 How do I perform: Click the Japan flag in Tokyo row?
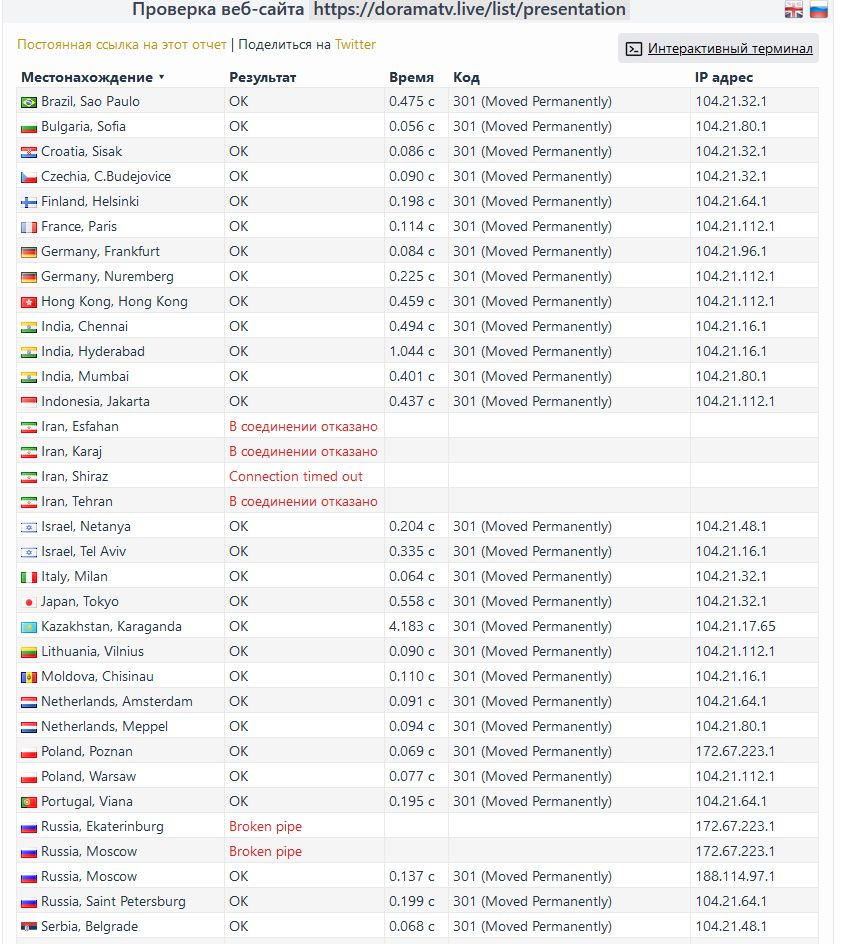point(29,602)
